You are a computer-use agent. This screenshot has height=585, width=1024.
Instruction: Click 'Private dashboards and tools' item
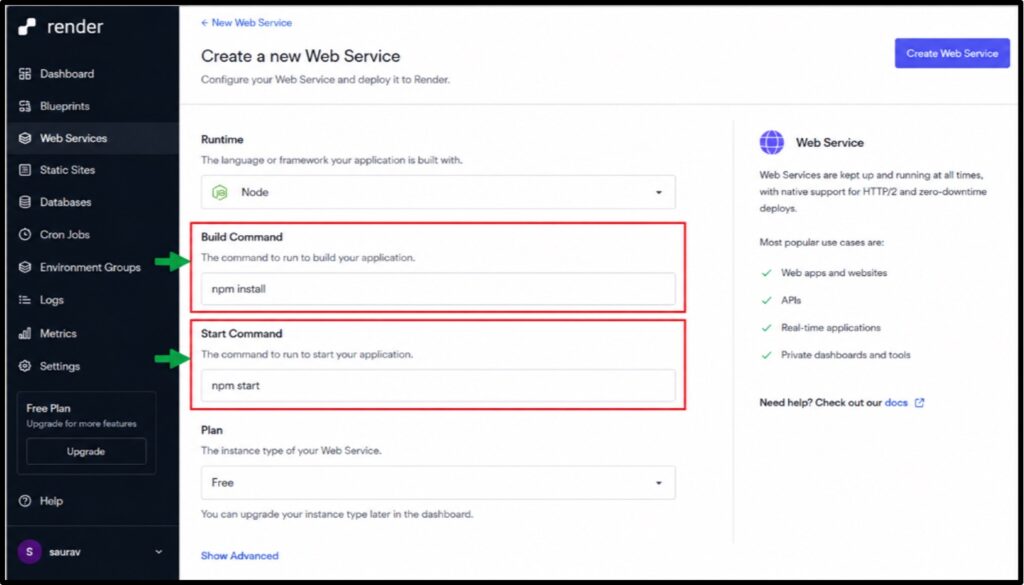(x=846, y=355)
